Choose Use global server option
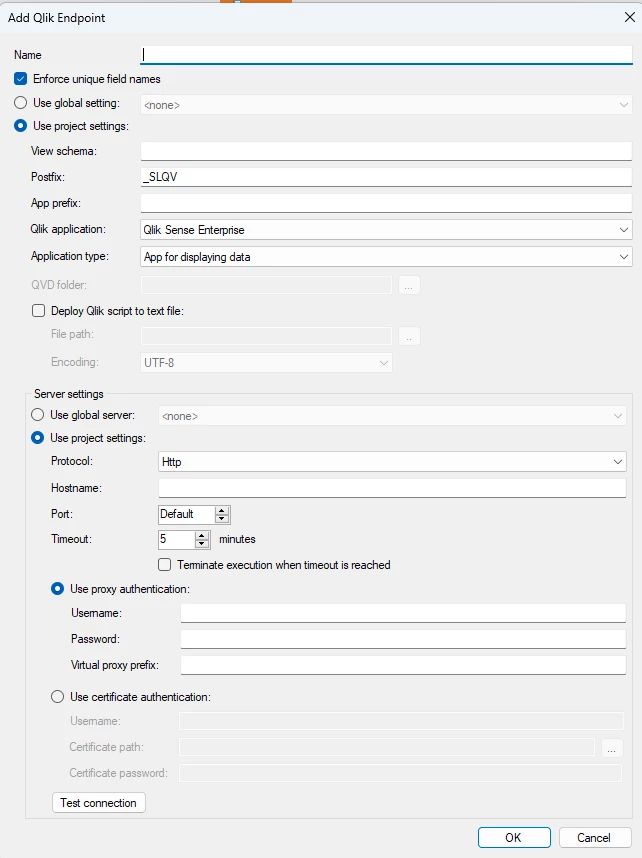This screenshot has height=858, width=642. 38,415
